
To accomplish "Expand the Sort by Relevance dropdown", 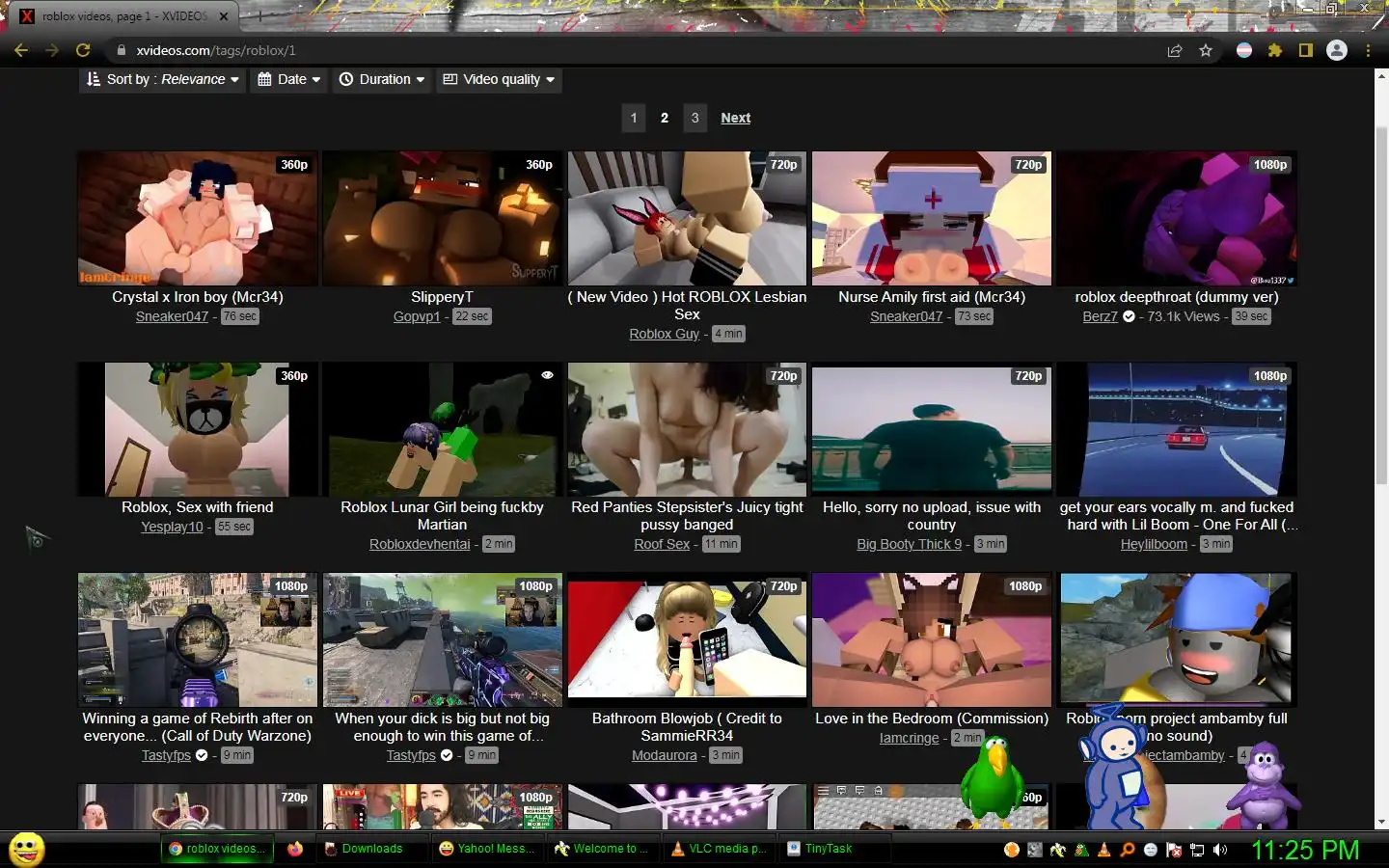I will pos(162,79).
